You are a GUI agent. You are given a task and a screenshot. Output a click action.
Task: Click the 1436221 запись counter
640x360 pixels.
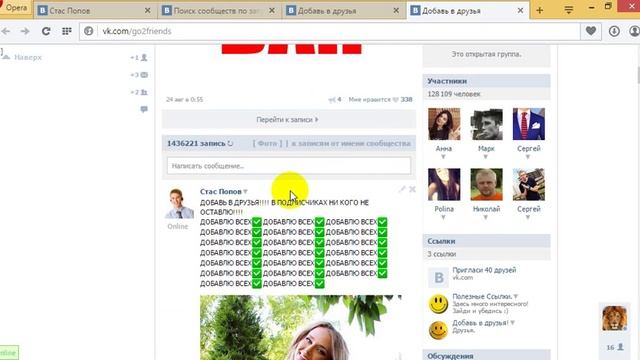point(196,143)
